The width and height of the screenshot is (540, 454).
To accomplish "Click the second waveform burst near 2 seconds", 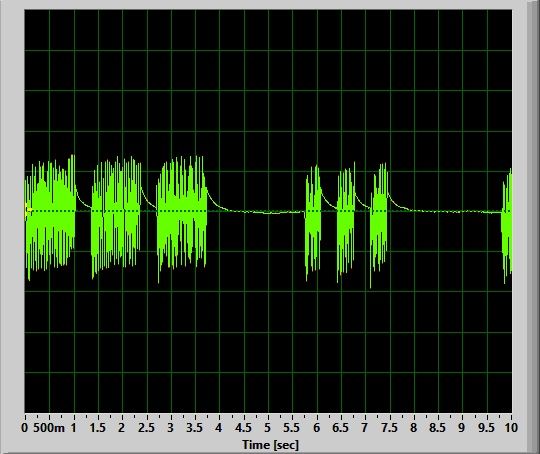I will pos(116,217).
